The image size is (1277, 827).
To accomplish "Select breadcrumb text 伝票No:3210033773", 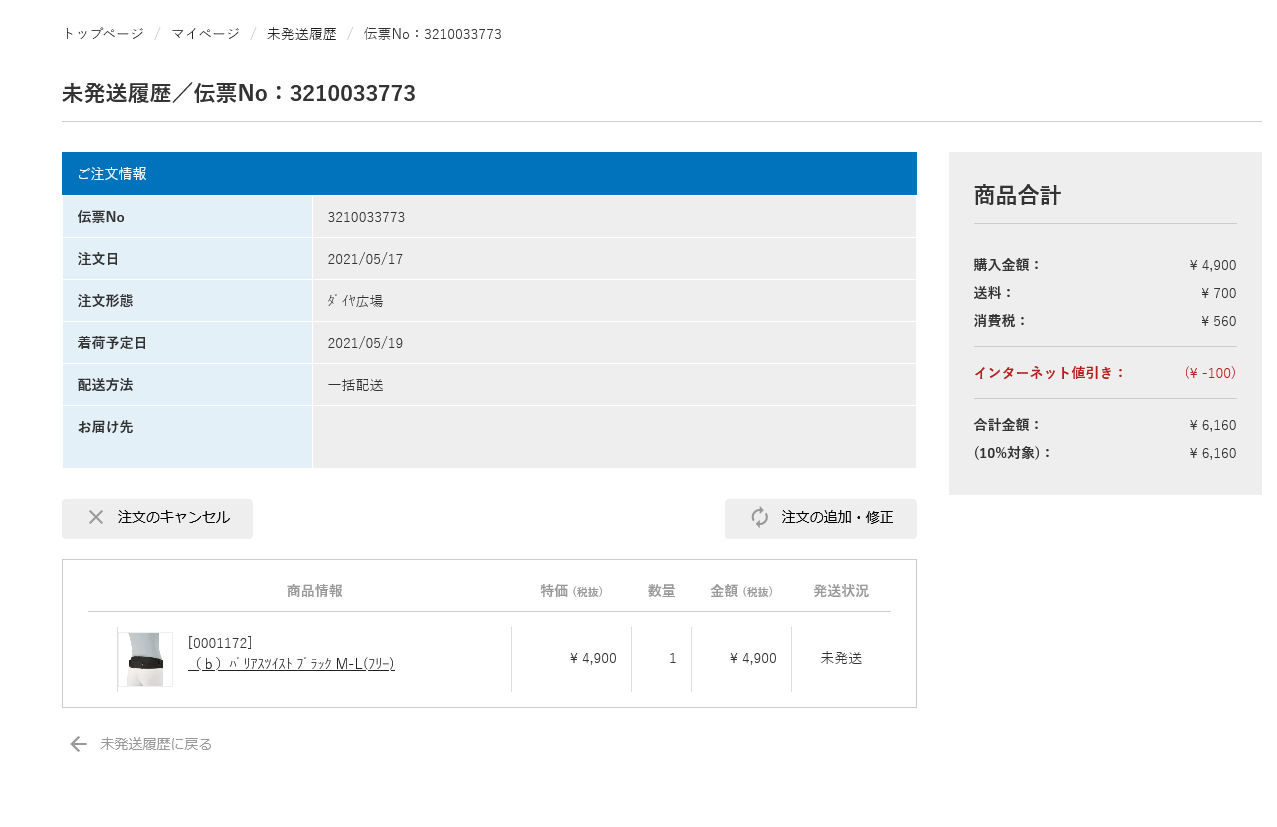I will click(x=433, y=34).
